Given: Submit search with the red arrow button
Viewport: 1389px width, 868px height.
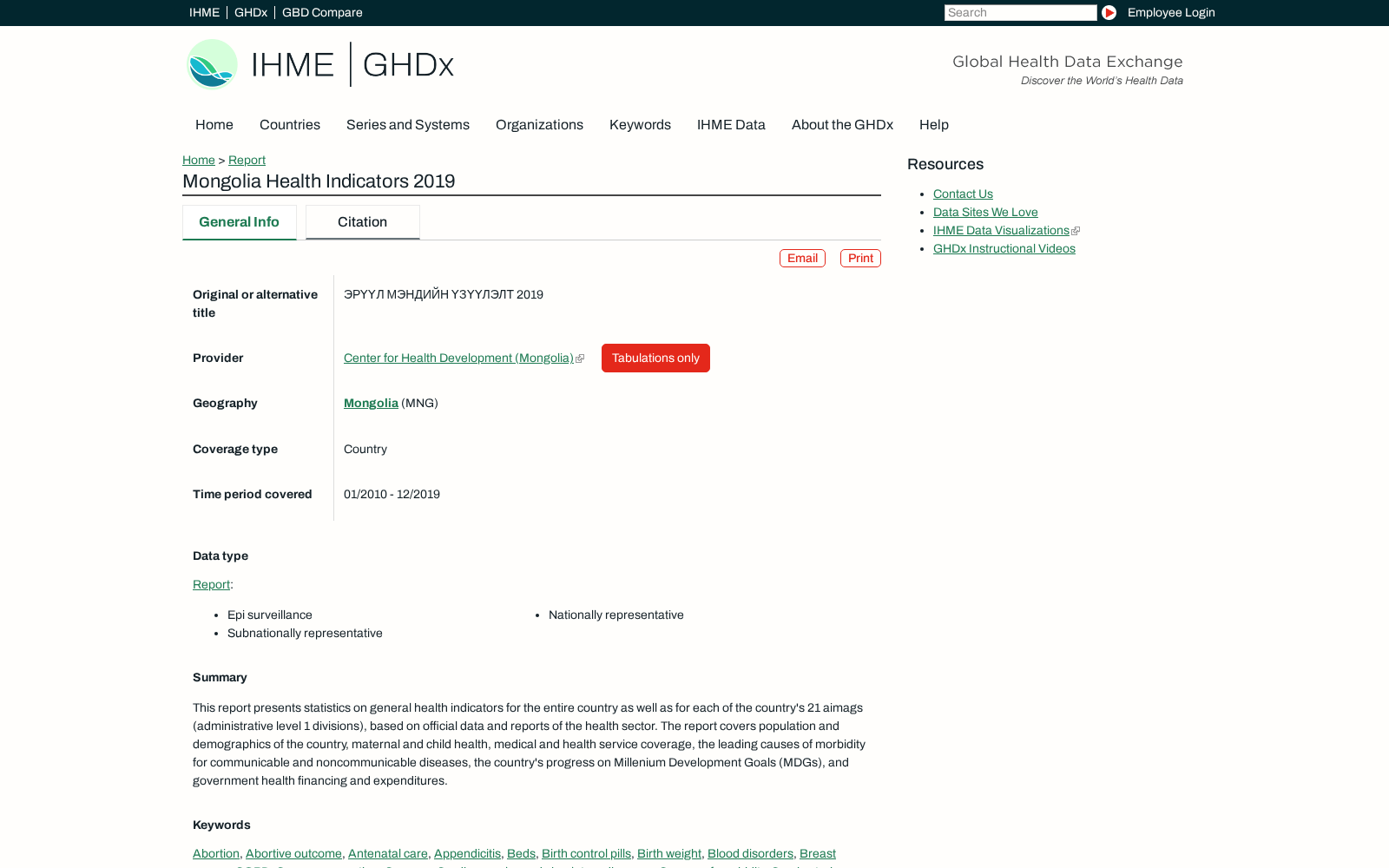Looking at the screenshot, I should pyautogui.click(x=1109, y=12).
